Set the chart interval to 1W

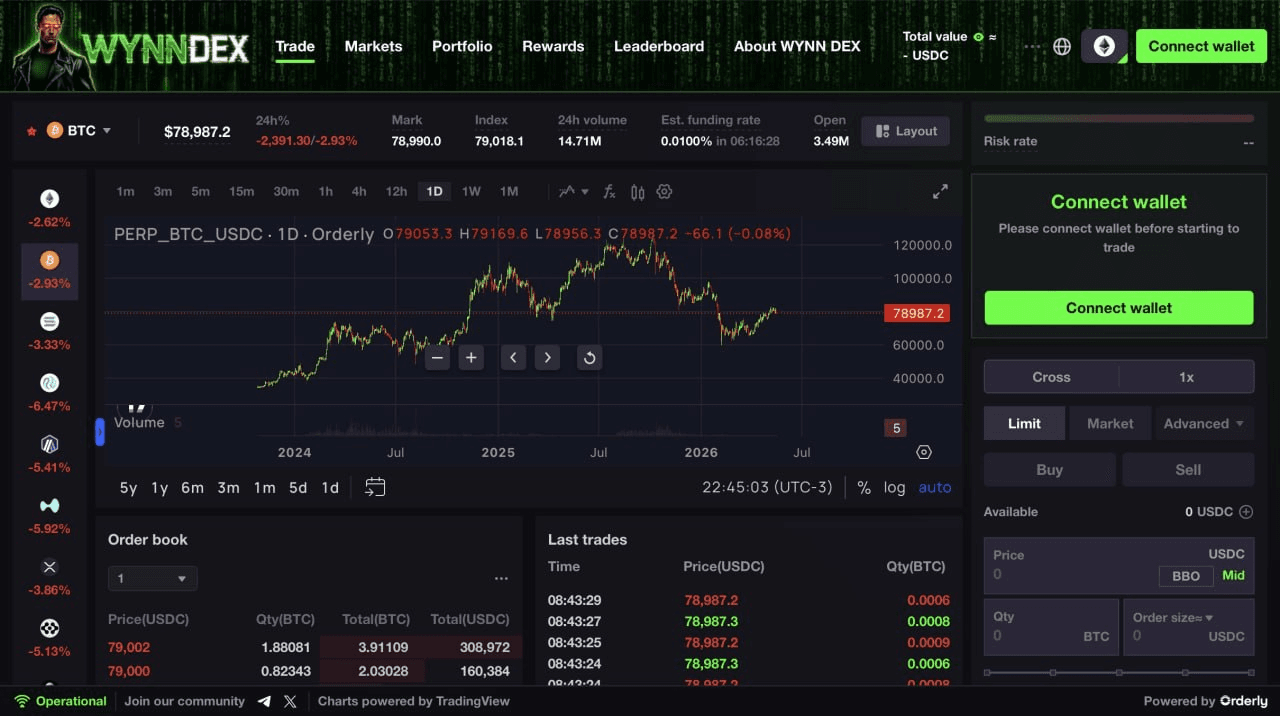click(x=471, y=191)
